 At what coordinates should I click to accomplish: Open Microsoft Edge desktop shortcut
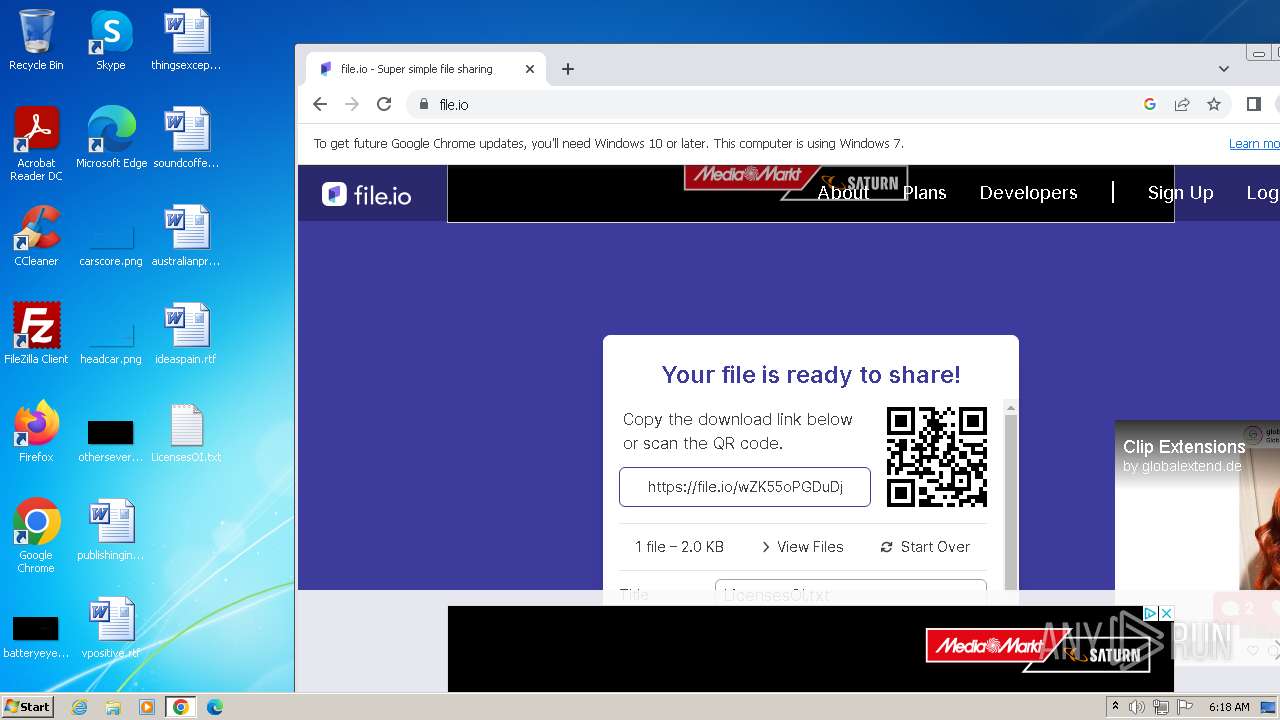[111, 138]
